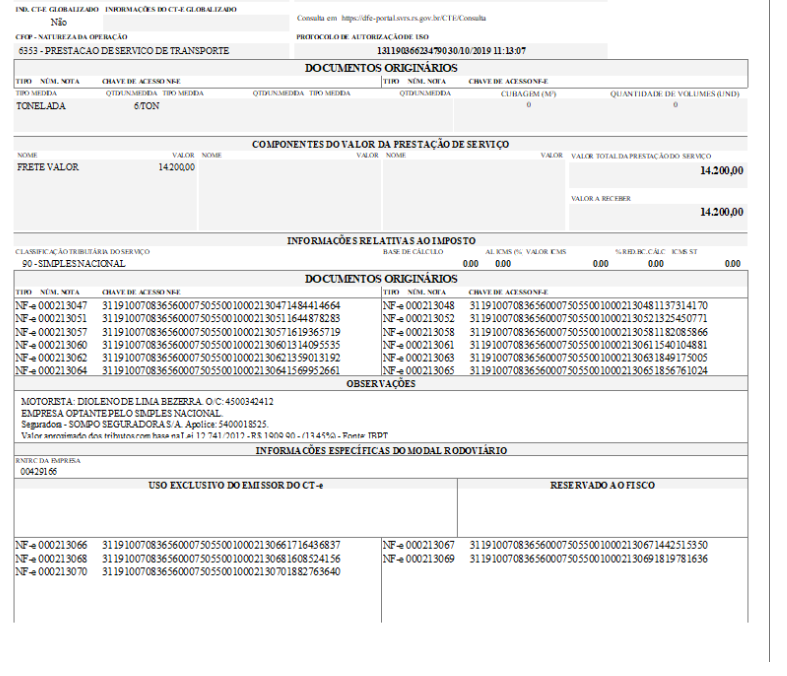Click the MOTORISTA: DIOLENO DE LIMA BEZERRA line

pos(147,401)
